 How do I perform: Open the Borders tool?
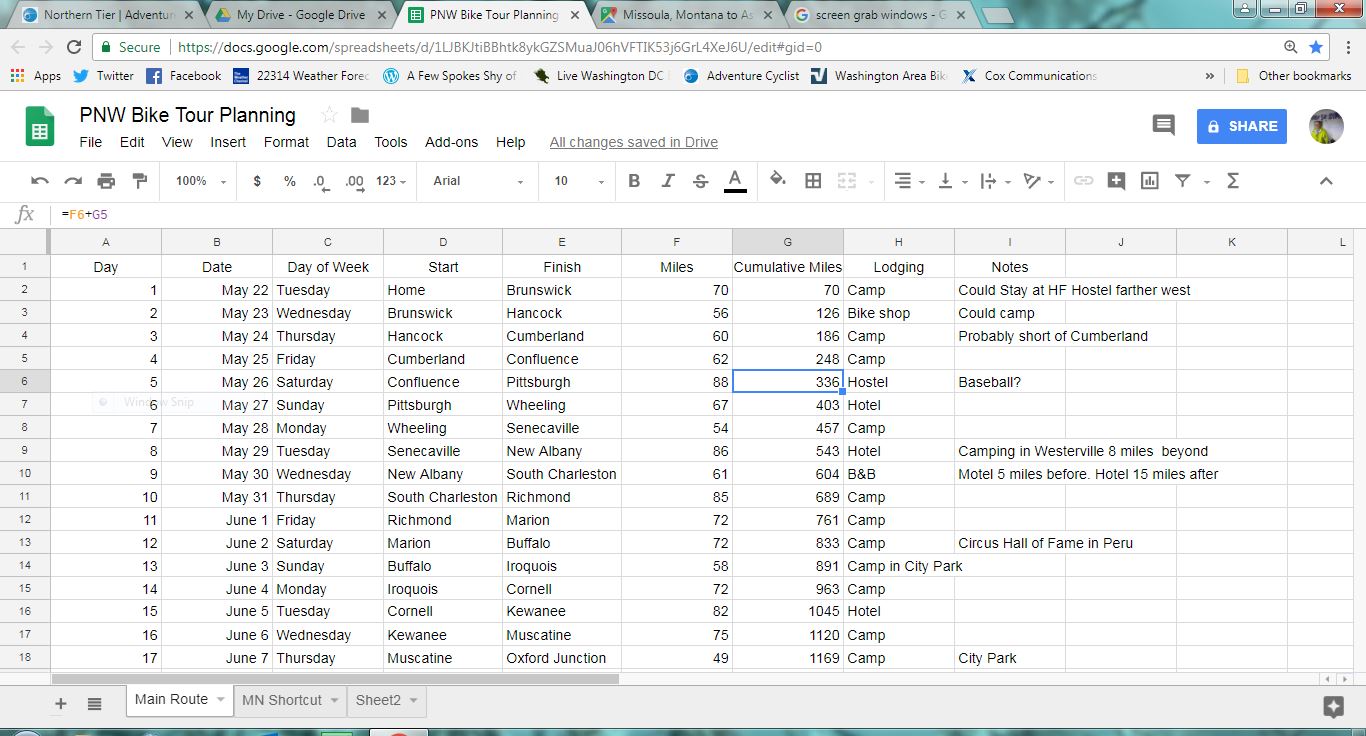[x=813, y=181]
